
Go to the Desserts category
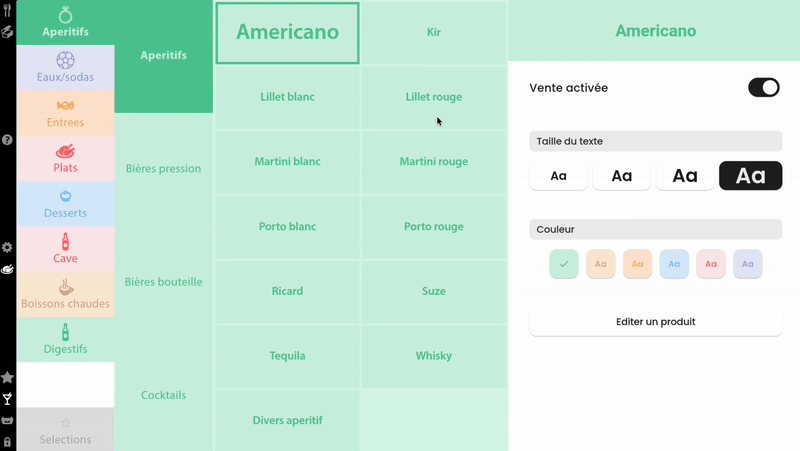65,203
